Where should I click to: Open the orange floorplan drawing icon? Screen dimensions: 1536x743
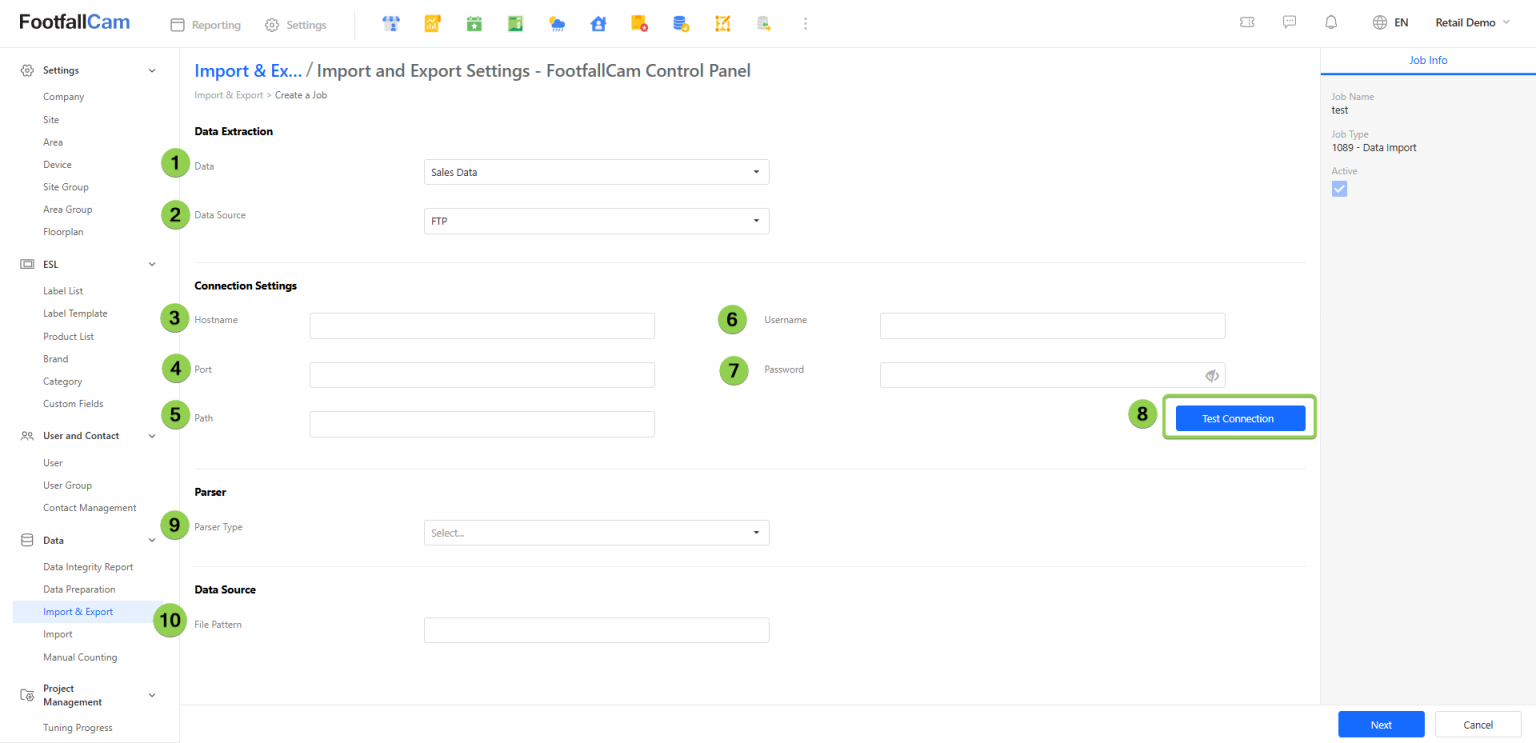point(722,24)
